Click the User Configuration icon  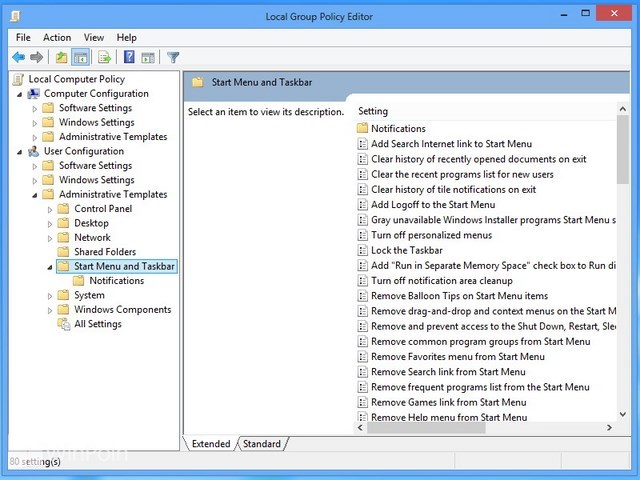(33, 151)
